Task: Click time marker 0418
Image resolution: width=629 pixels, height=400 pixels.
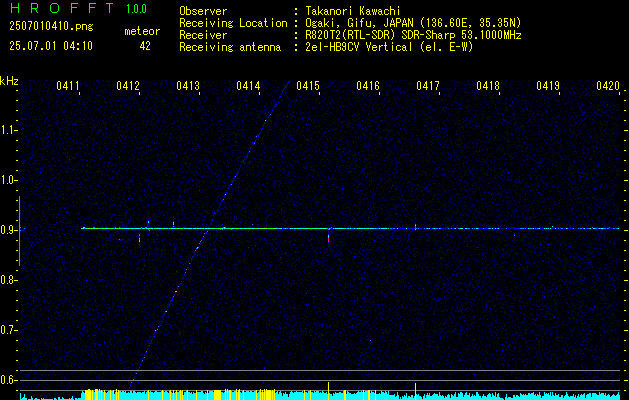Action: click(x=488, y=86)
